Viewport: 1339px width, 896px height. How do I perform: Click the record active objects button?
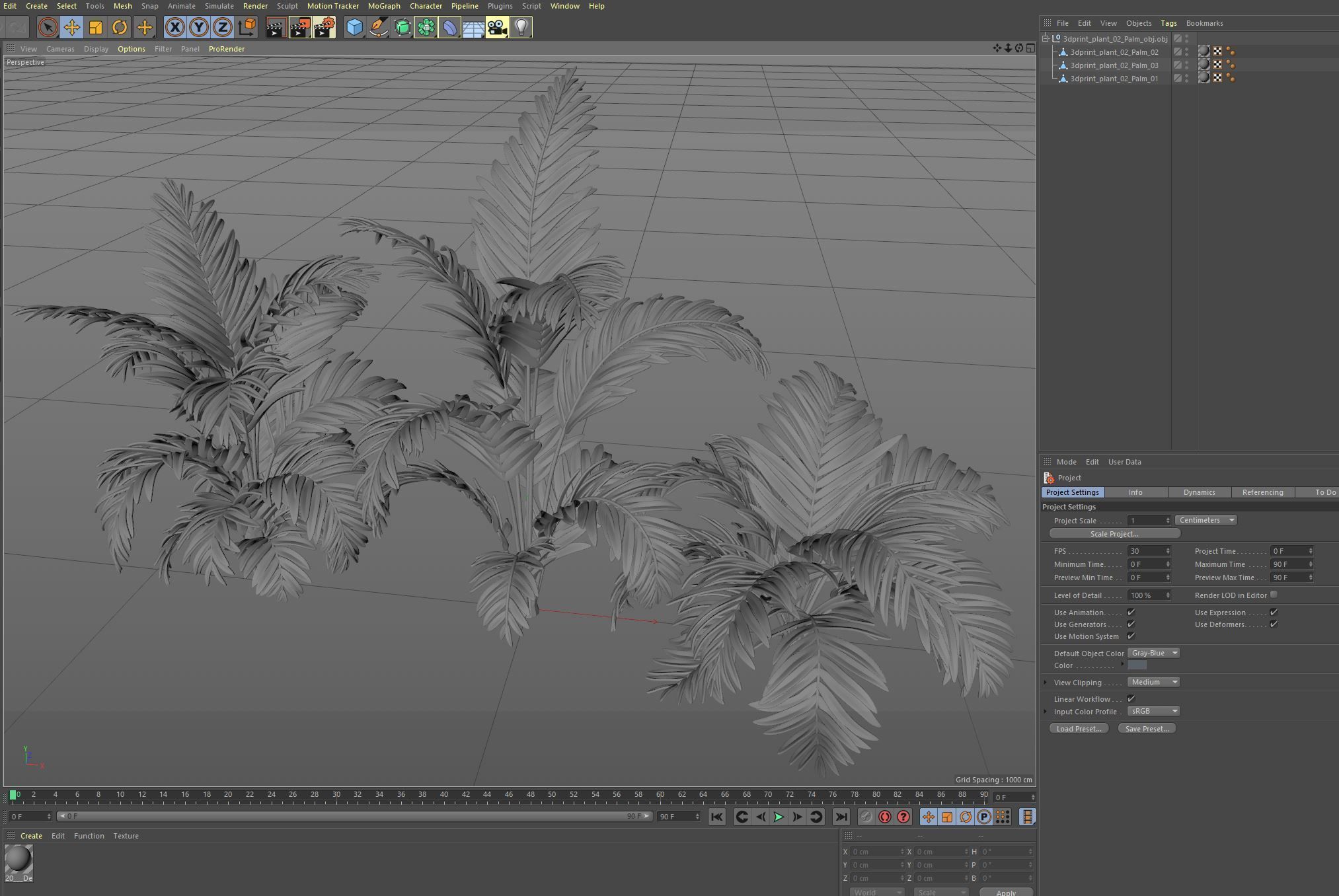coord(866,817)
